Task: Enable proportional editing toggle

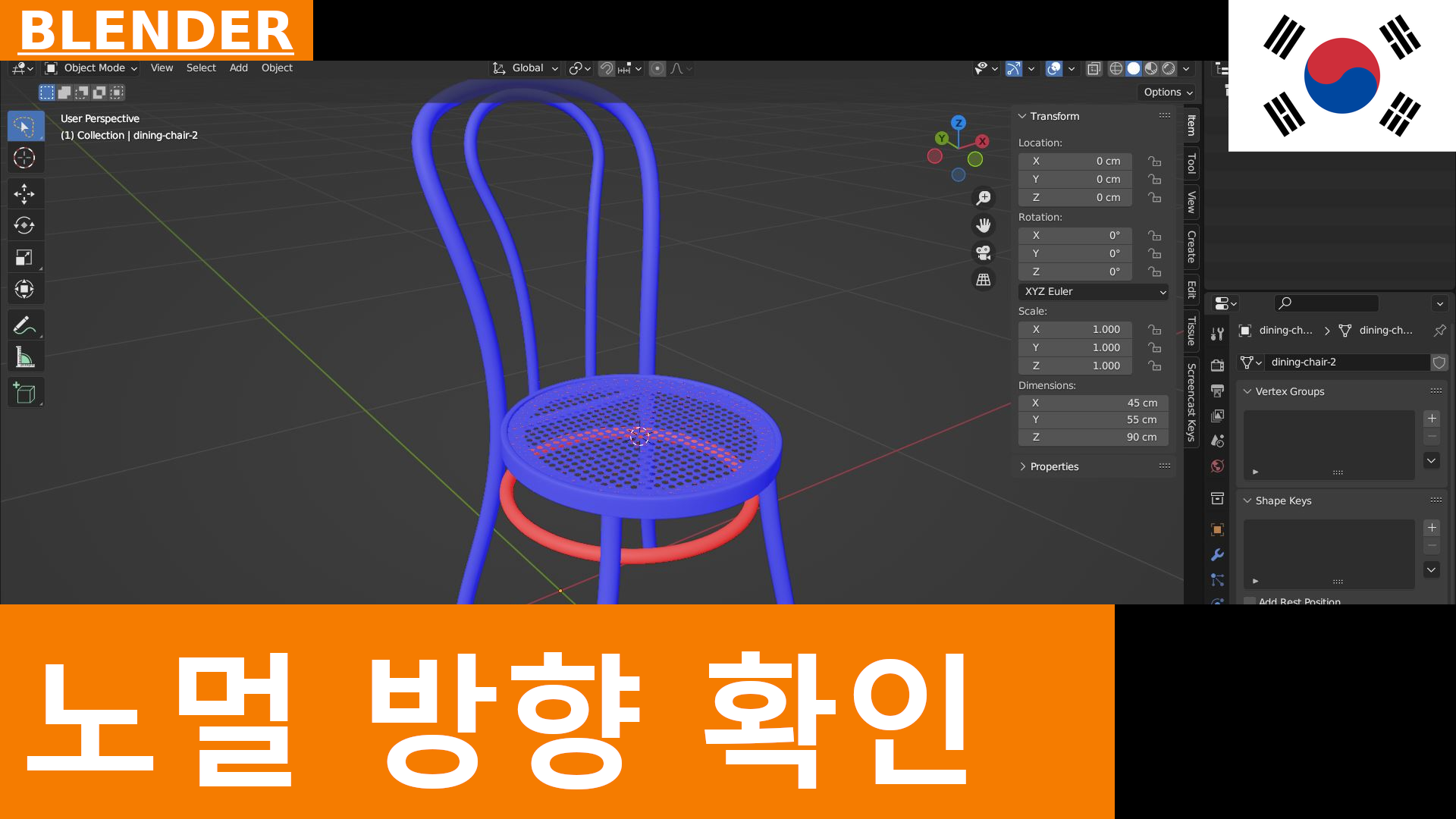Action: tap(657, 69)
